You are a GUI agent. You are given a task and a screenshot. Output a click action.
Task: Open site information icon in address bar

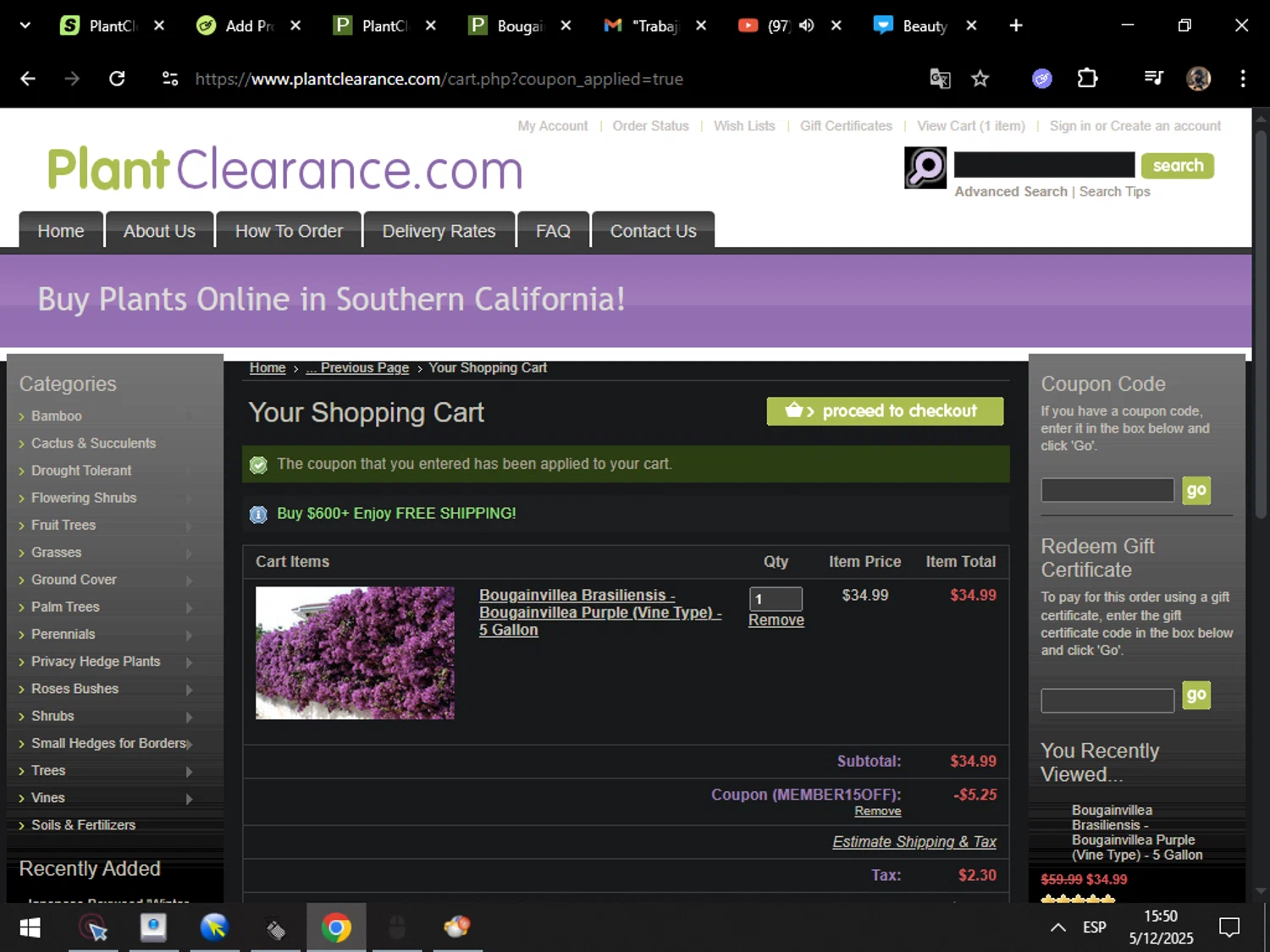tap(170, 79)
